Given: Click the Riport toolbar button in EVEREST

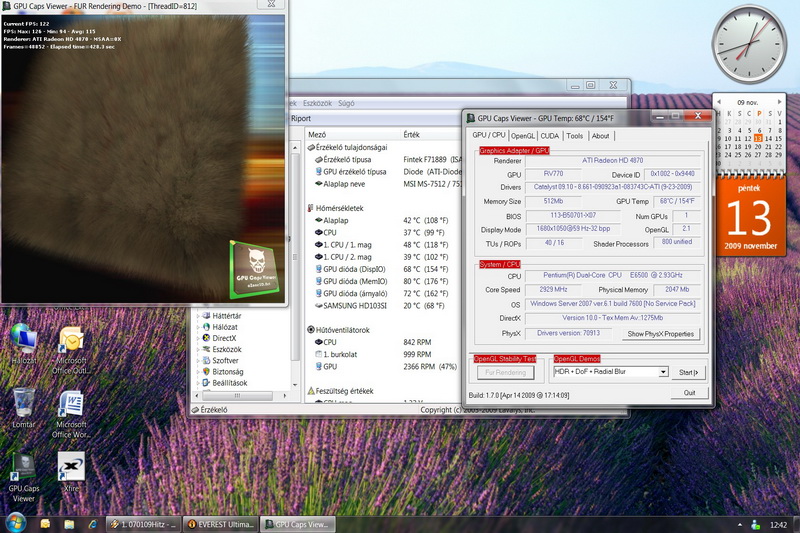Looking at the screenshot, I should pos(301,118).
